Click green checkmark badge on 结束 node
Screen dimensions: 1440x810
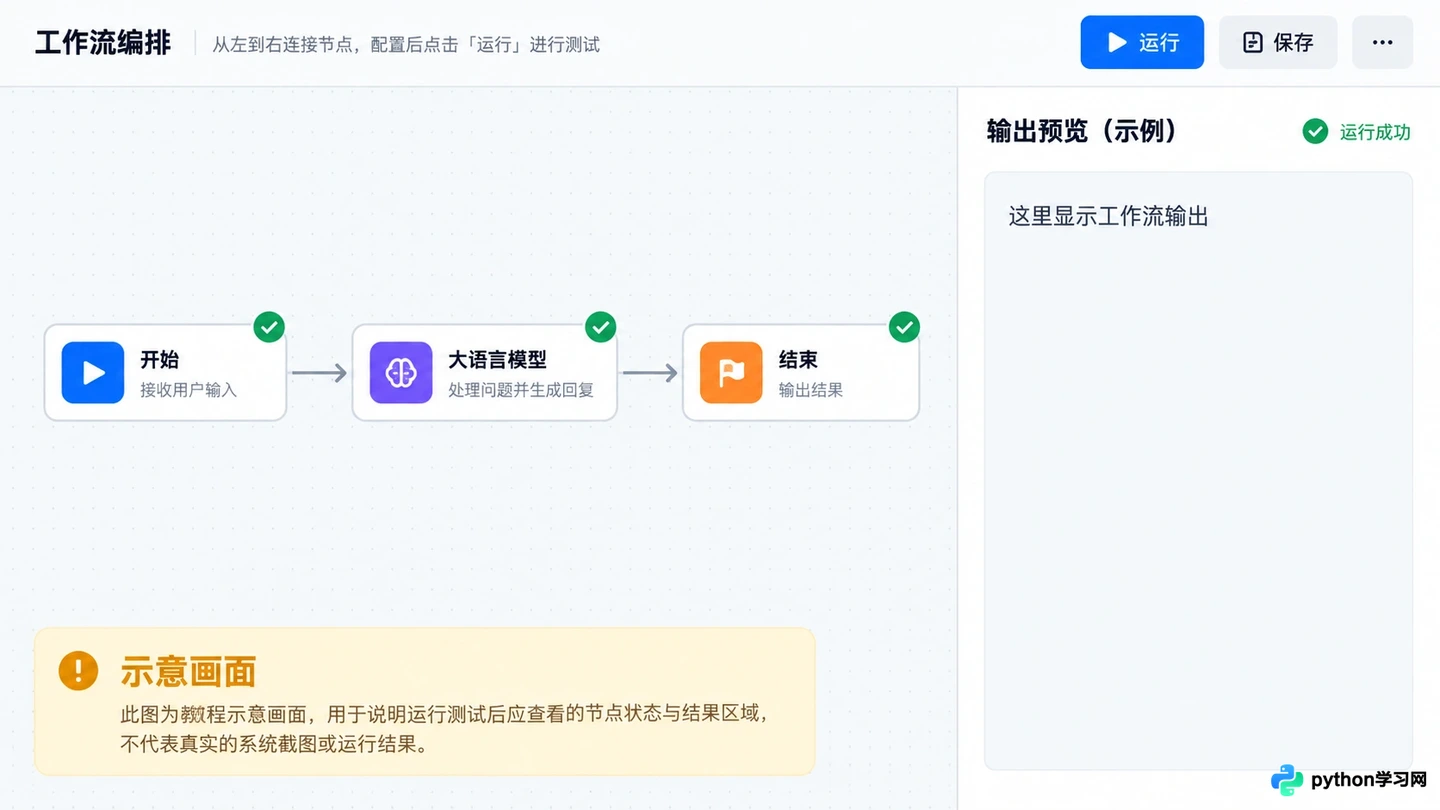coord(904,327)
